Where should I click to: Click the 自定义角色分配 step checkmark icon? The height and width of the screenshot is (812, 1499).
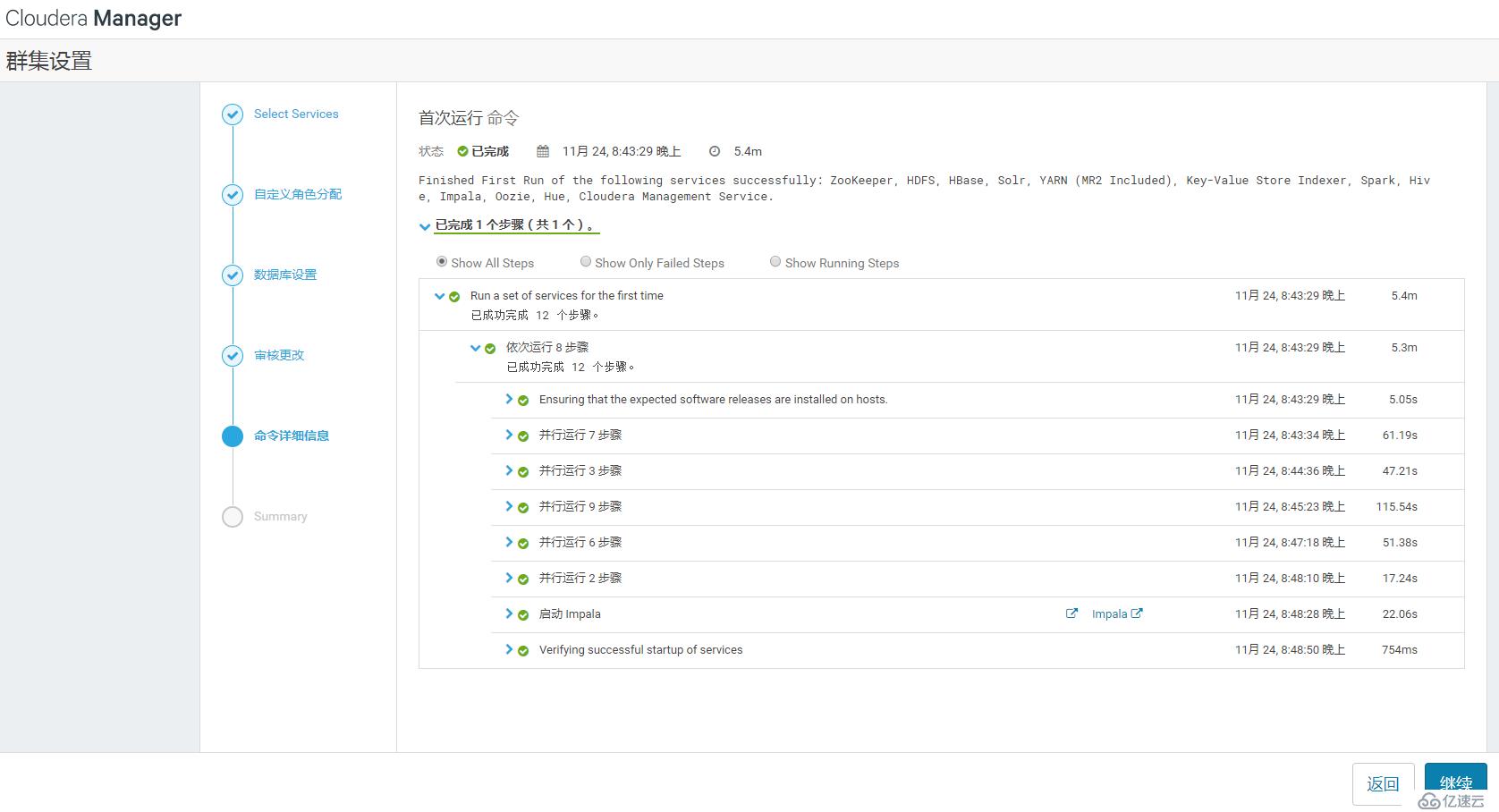233,195
